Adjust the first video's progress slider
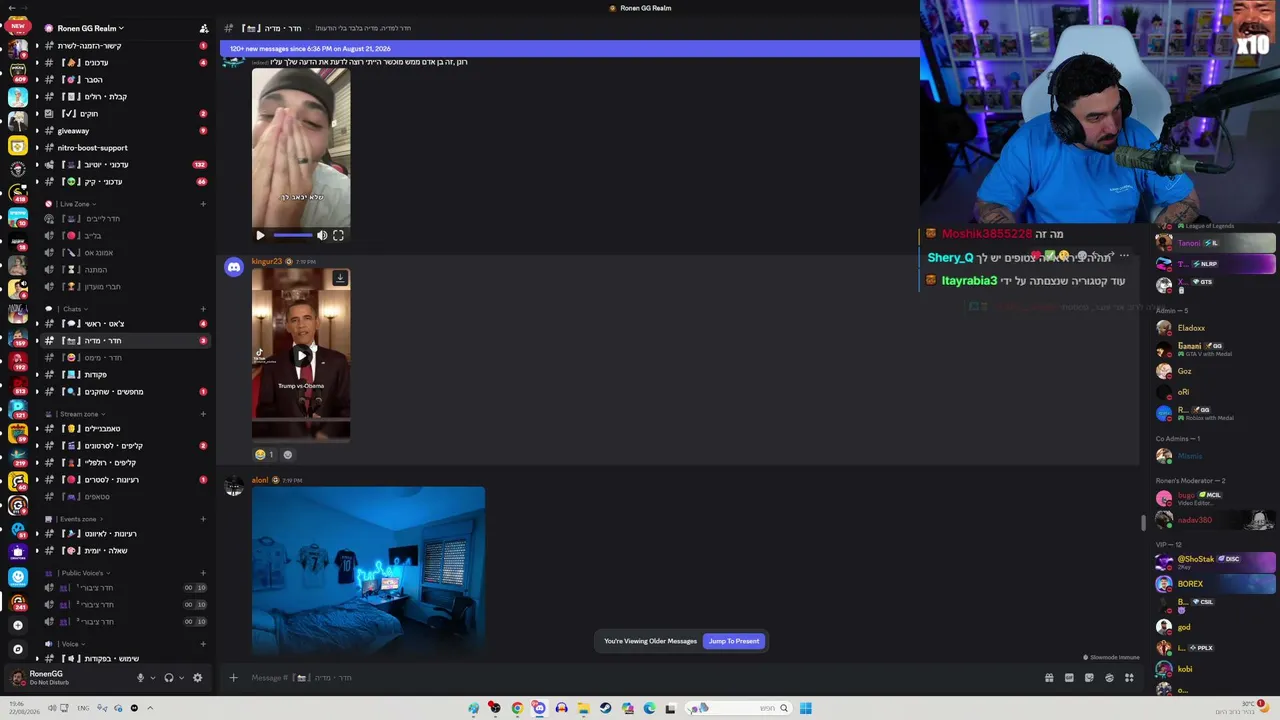This screenshot has width=1280, height=720. [292, 236]
